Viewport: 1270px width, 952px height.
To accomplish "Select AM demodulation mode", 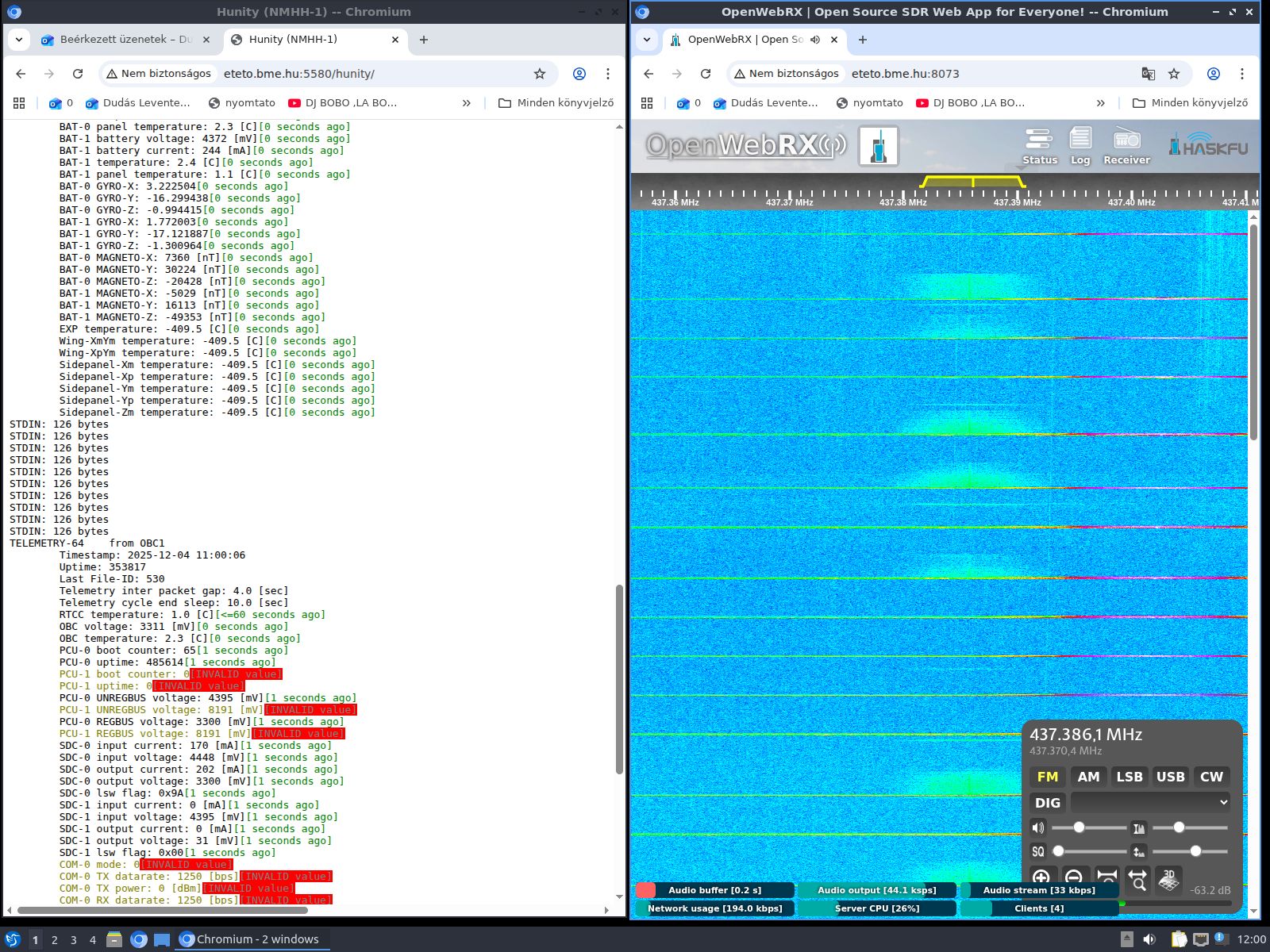I will pyautogui.click(x=1088, y=777).
